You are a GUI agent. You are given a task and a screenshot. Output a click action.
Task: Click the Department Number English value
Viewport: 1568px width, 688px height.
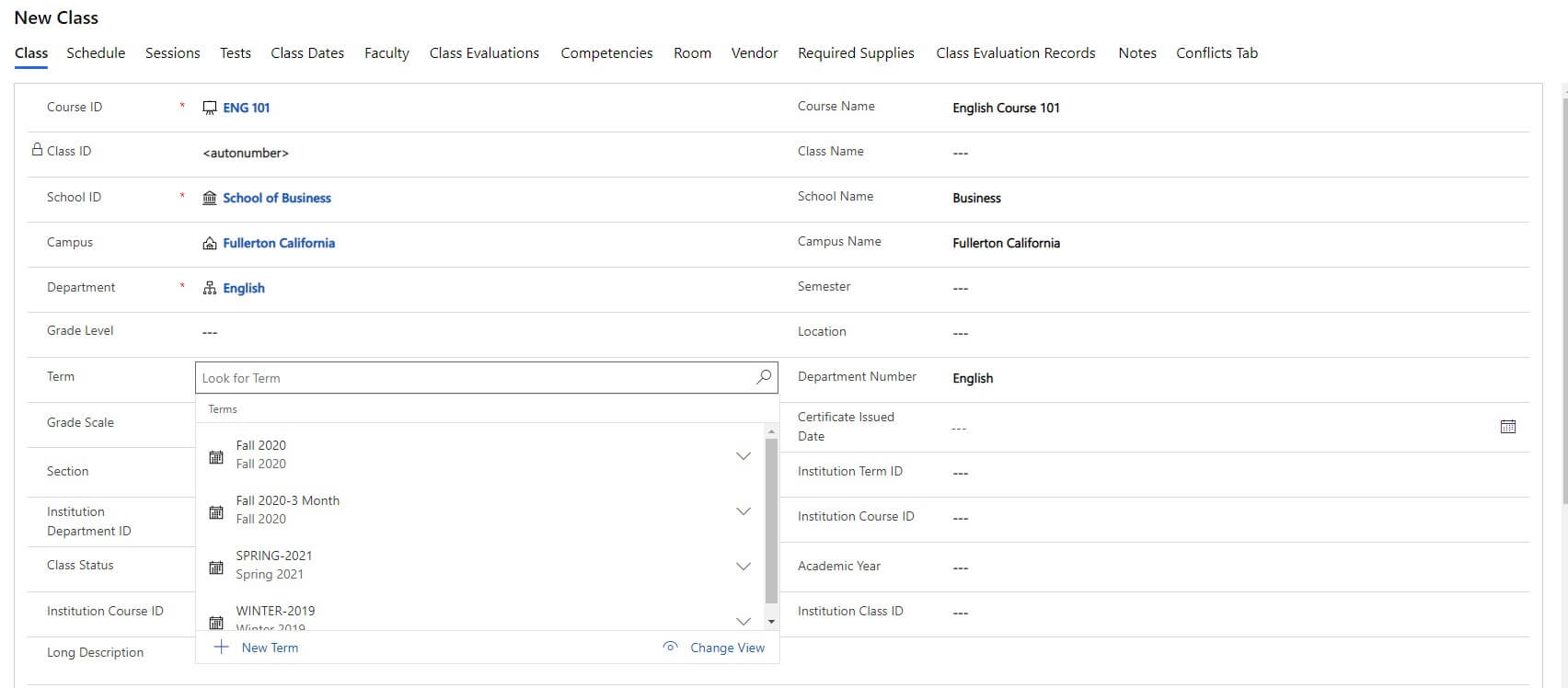point(973,378)
